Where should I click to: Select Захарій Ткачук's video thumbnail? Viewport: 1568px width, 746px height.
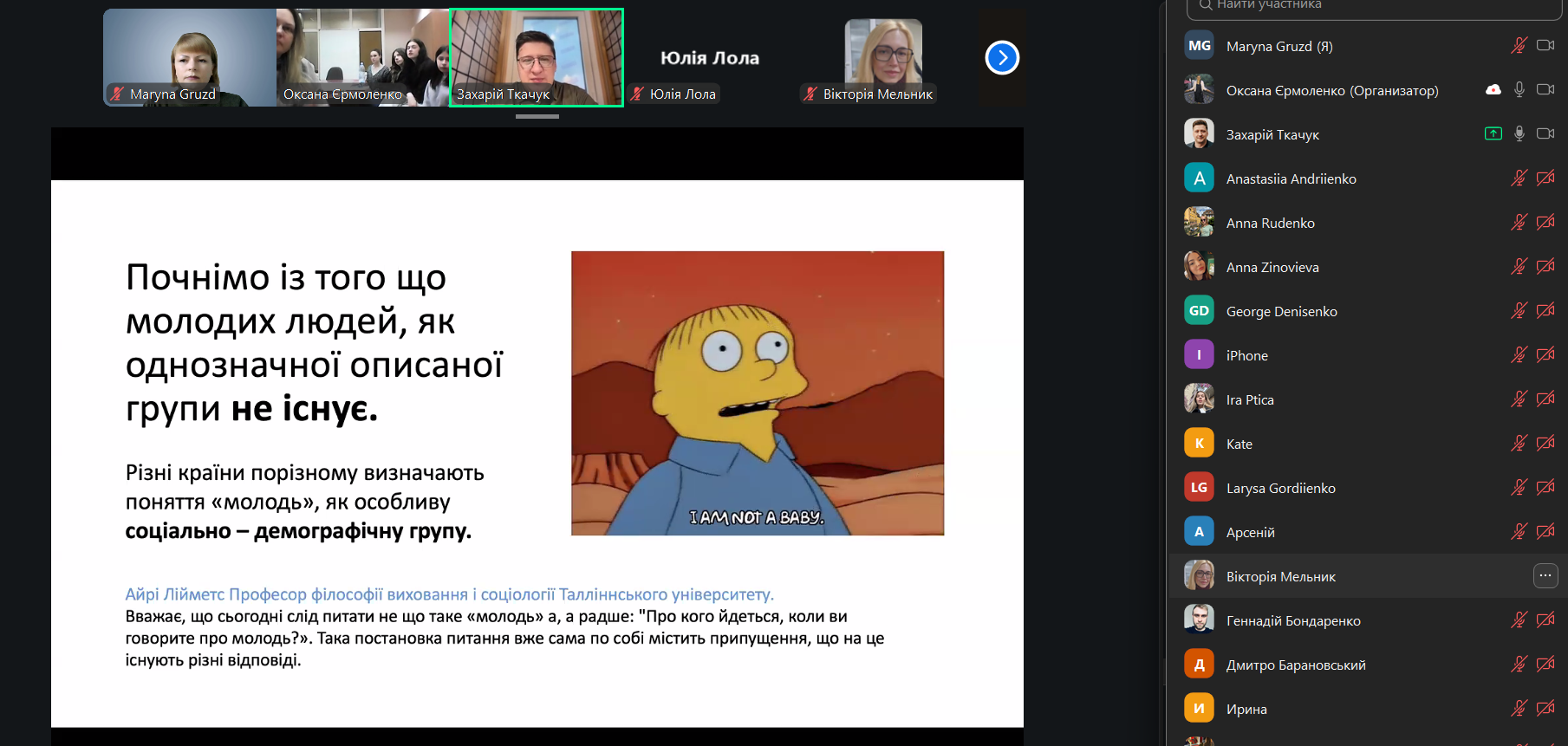click(x=537, y=57)
